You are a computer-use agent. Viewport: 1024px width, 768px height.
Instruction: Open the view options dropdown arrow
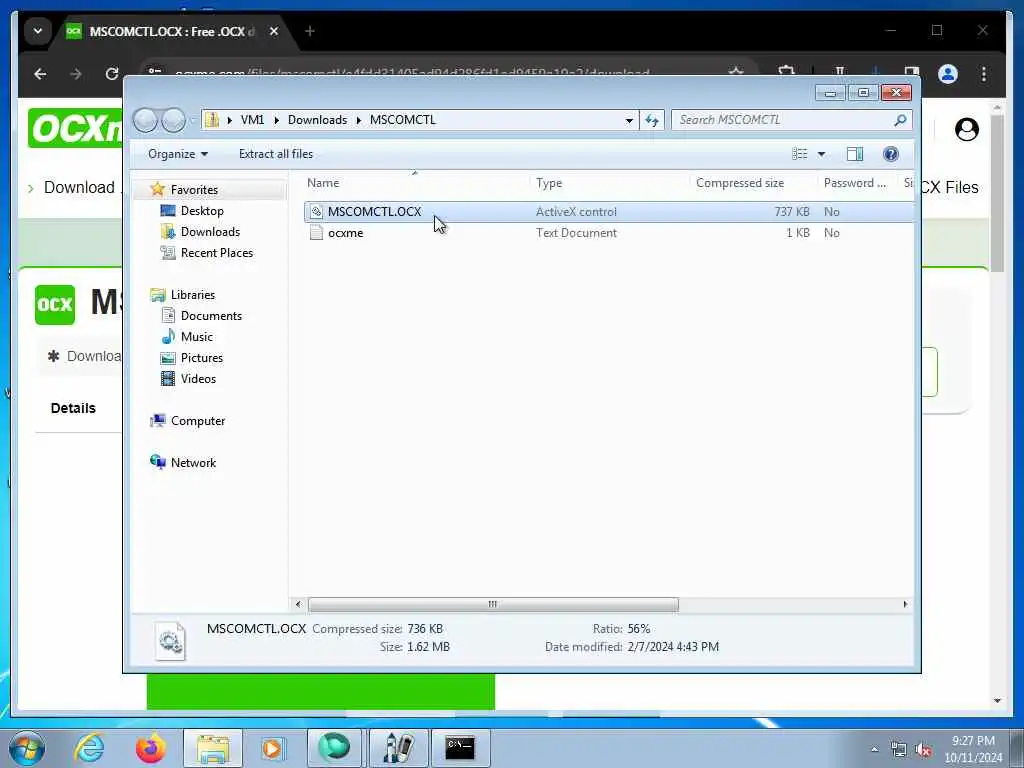pos(822,154)
